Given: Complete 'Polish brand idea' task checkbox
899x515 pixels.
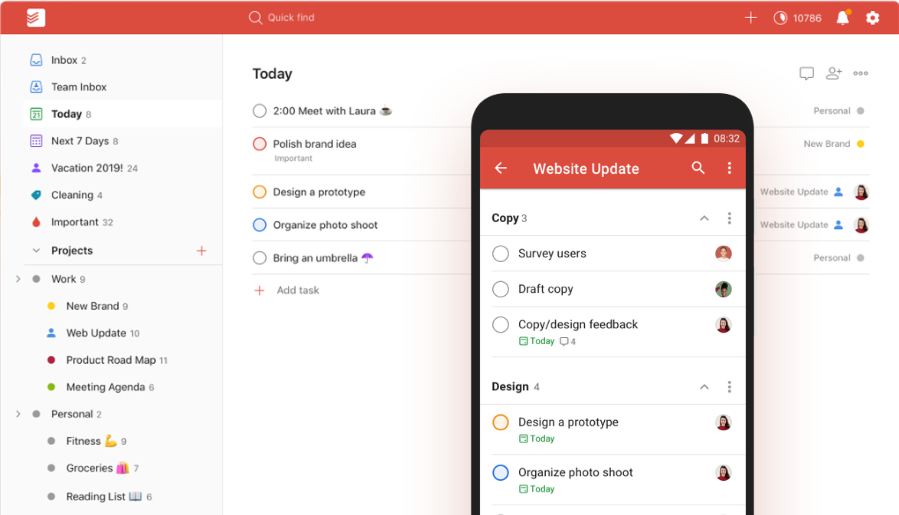Looking at the screenshot, I should pos(260,144).
